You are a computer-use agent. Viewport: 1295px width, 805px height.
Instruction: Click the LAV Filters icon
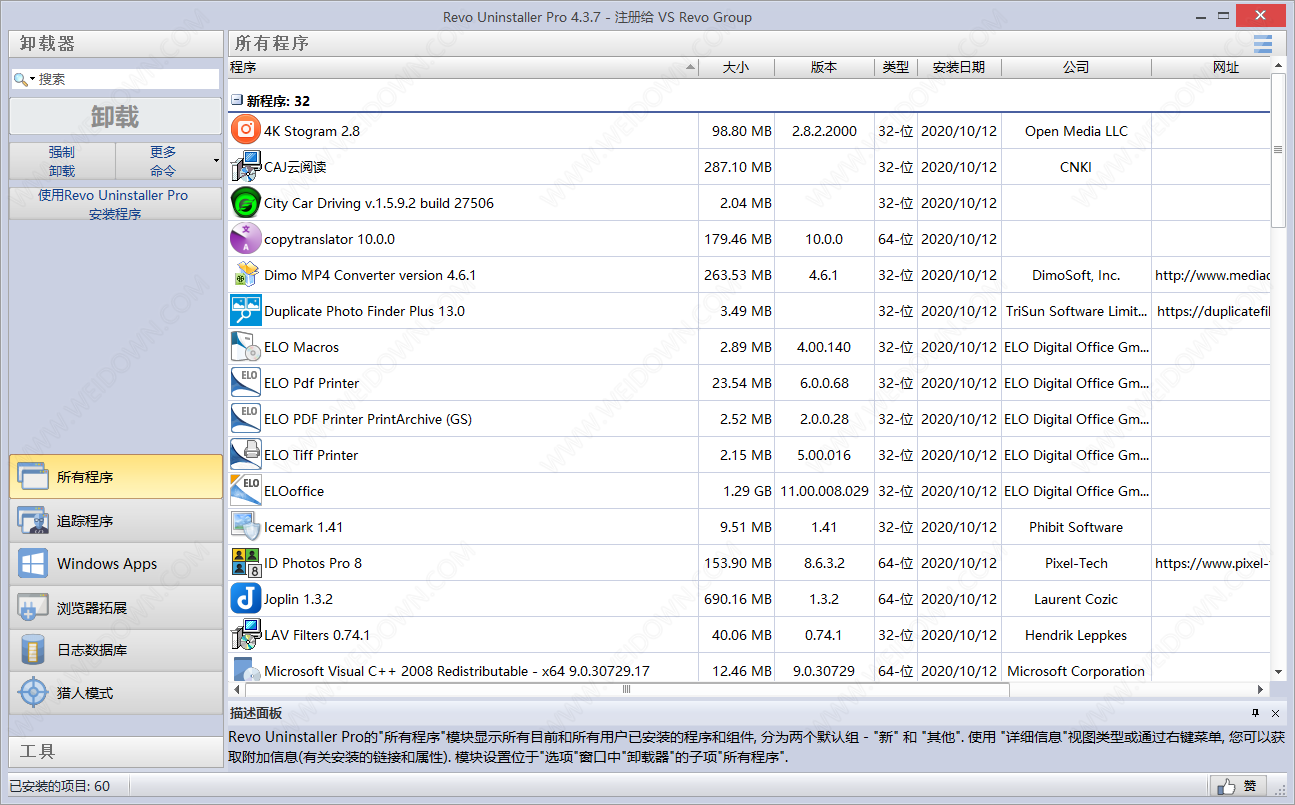(245, 634)
